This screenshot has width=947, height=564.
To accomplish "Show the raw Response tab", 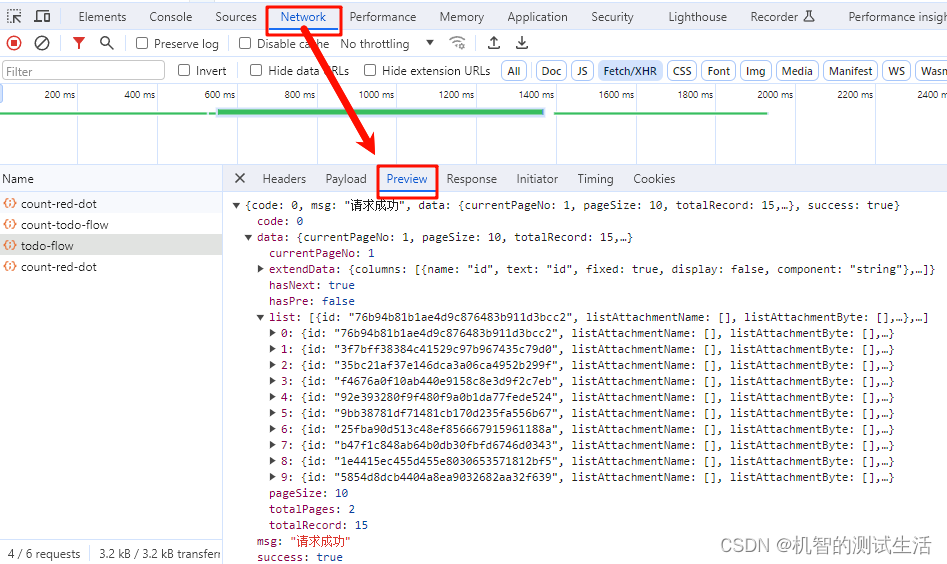I will (x=472, y=179).
